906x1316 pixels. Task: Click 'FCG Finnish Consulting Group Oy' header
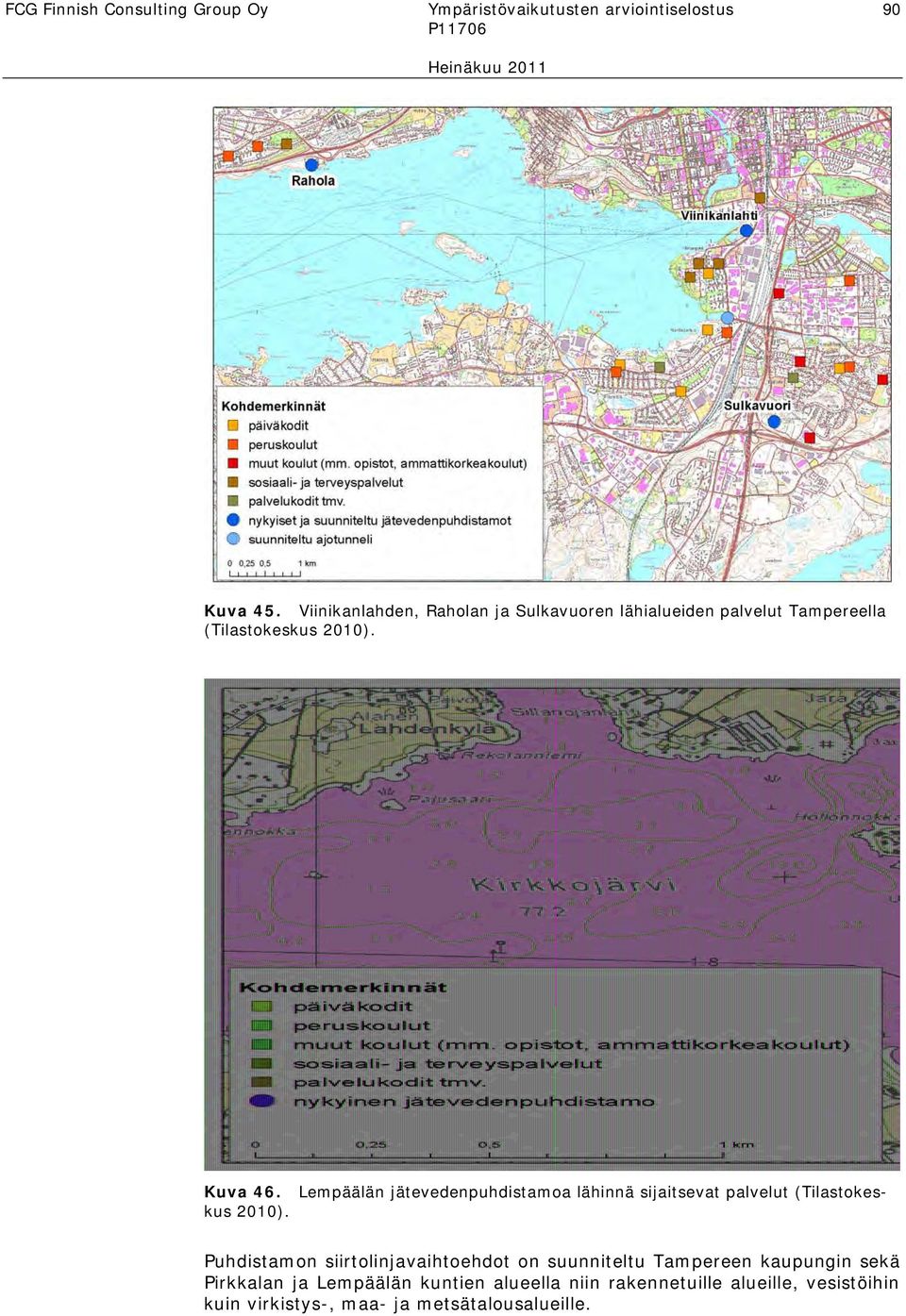137,9
